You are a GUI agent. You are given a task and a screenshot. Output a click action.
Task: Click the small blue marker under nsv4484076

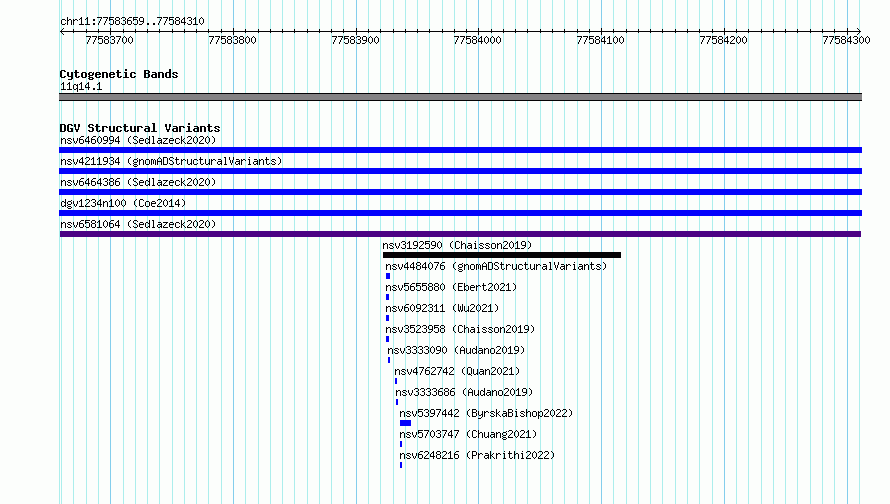(x=388, y=276)
